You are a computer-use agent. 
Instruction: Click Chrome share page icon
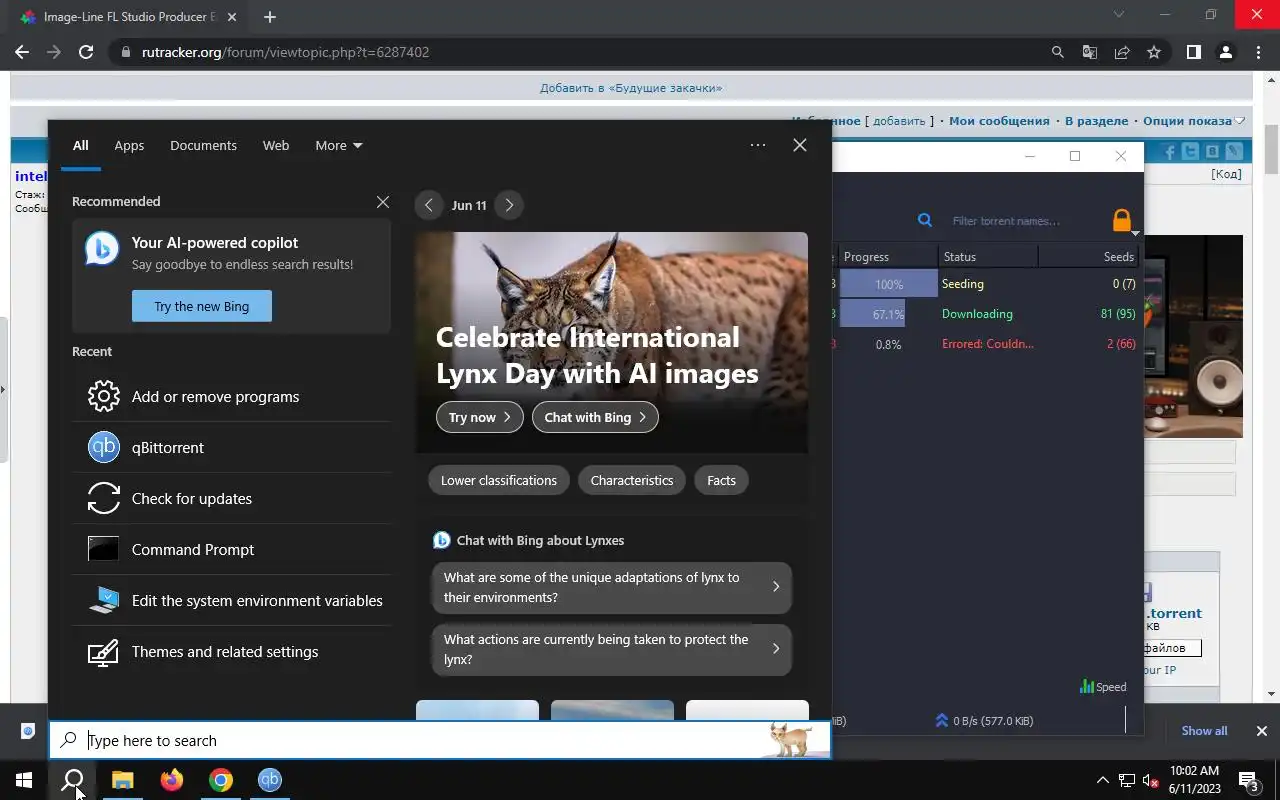(1122, 52)
